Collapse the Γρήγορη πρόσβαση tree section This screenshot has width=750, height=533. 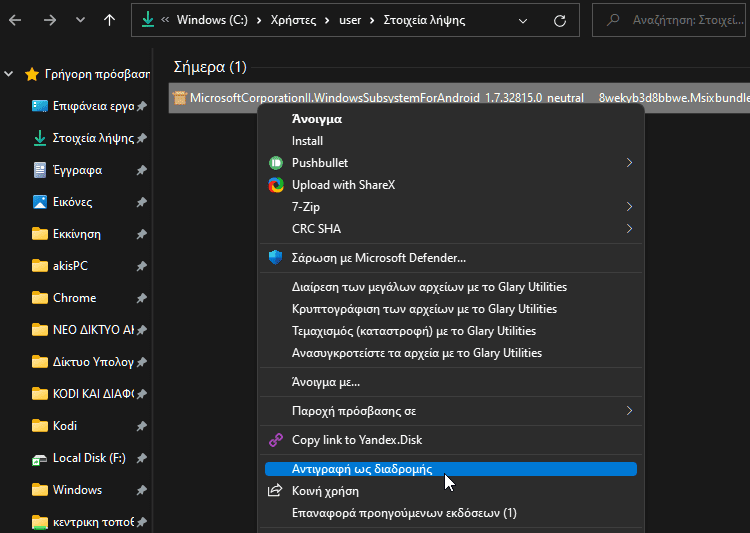coord(9,74)
